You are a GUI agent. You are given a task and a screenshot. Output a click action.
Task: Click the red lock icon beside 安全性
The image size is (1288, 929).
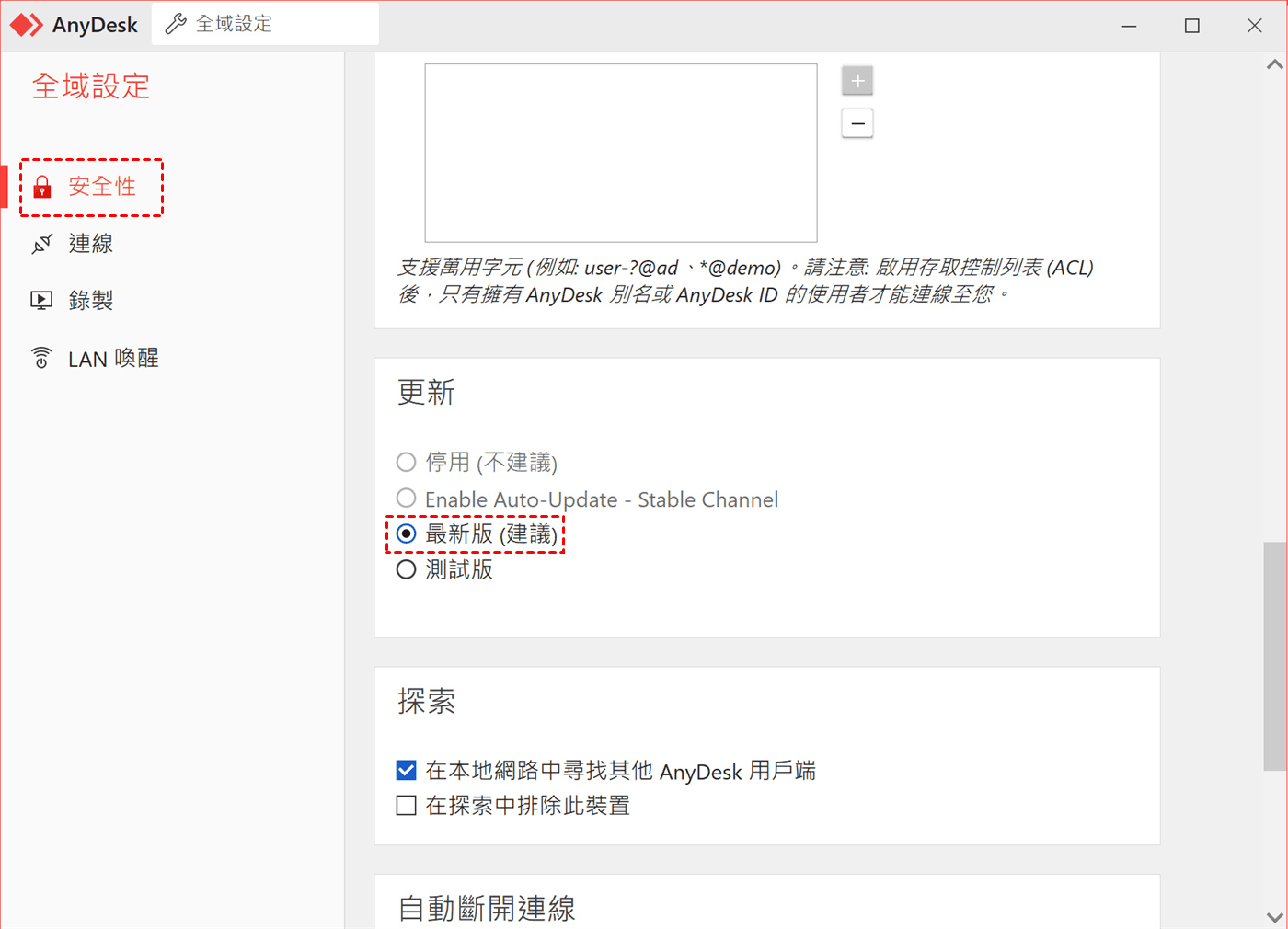point(42,188)
